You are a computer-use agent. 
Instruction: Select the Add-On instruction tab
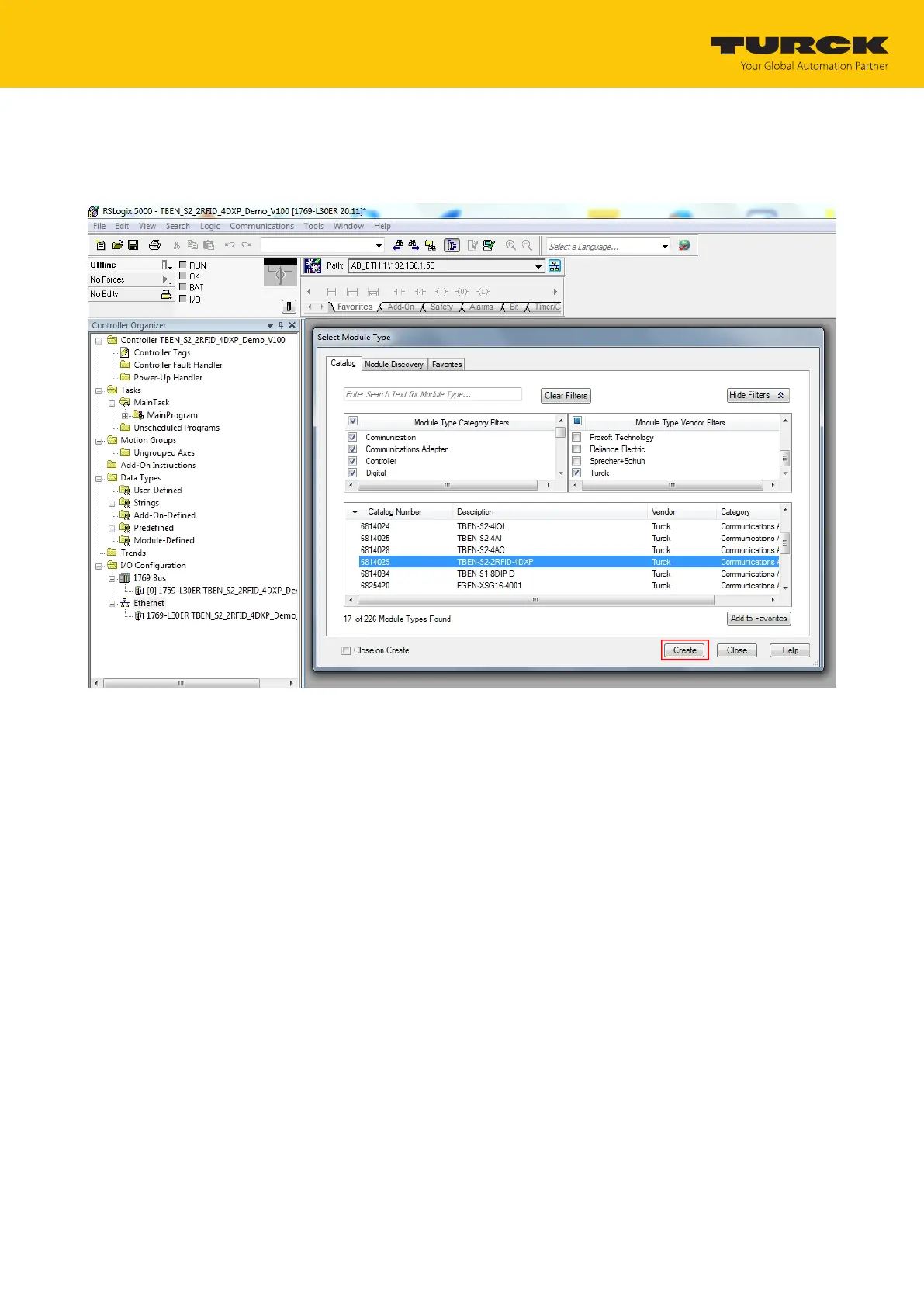401,307
